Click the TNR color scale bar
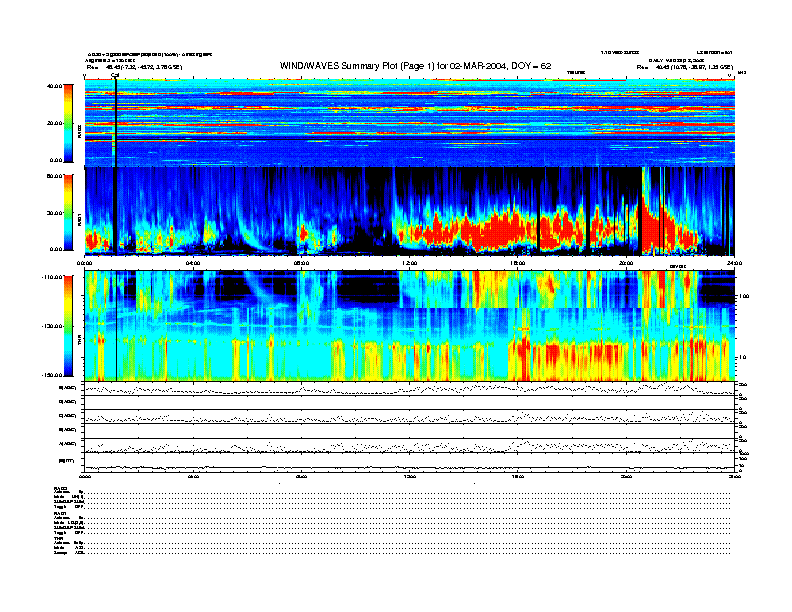 click(69, 326)
